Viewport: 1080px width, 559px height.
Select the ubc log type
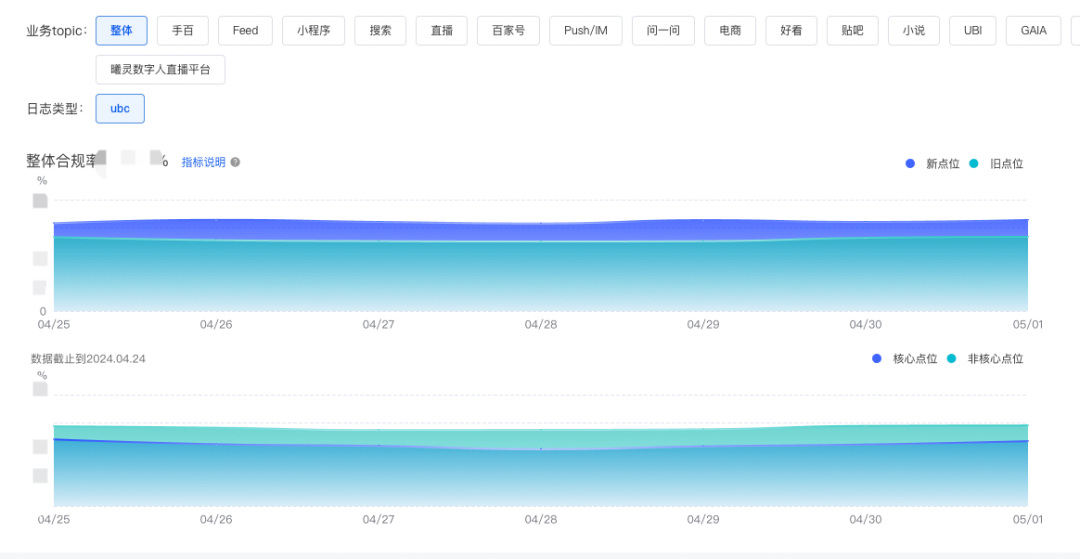[x=120, y=109]
